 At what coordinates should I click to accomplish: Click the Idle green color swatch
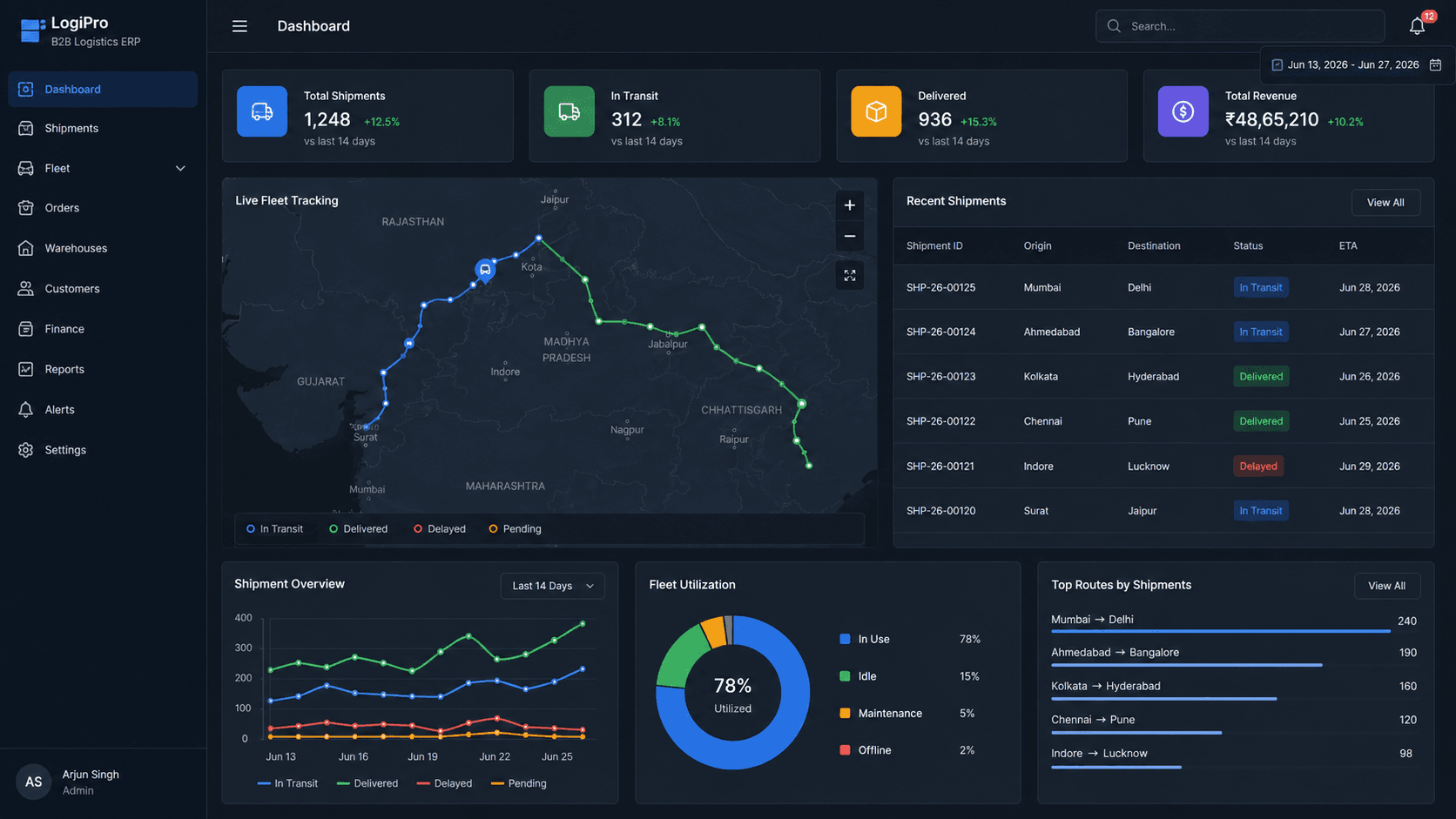coord(845,676)
